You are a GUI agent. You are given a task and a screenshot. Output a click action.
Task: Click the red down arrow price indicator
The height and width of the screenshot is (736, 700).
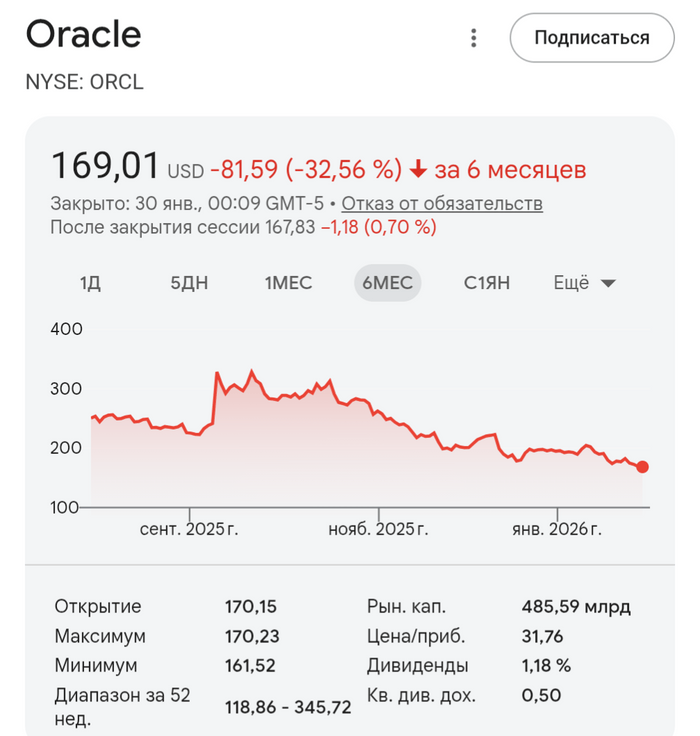(x=419, y=168)
